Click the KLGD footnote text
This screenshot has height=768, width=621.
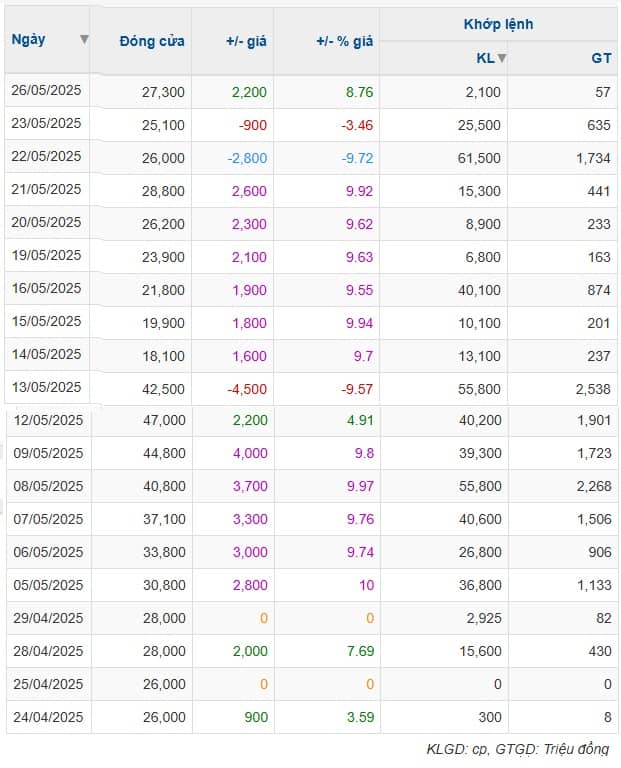[x=517, y=749]
